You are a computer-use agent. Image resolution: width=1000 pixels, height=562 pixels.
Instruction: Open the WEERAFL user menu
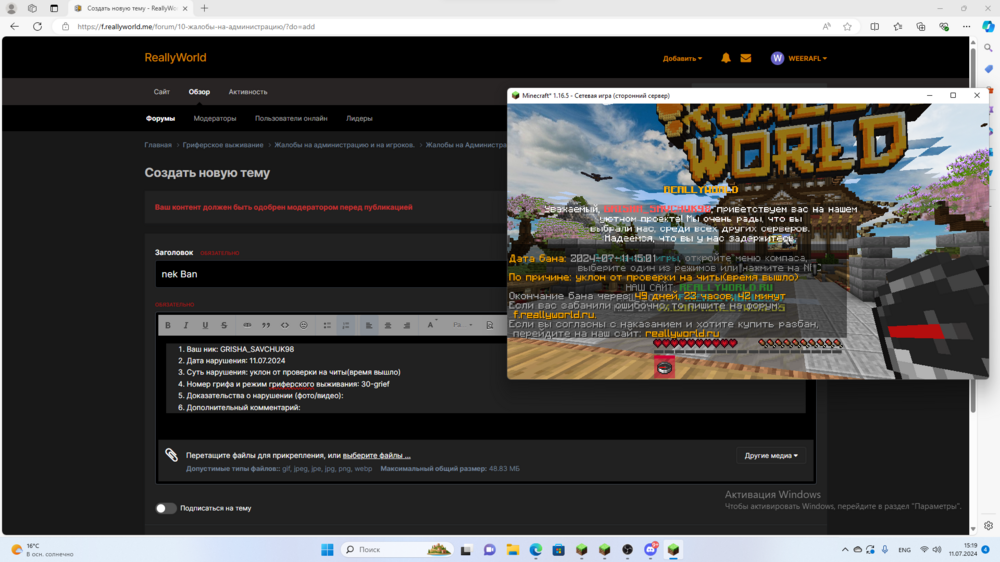point(798,58)
